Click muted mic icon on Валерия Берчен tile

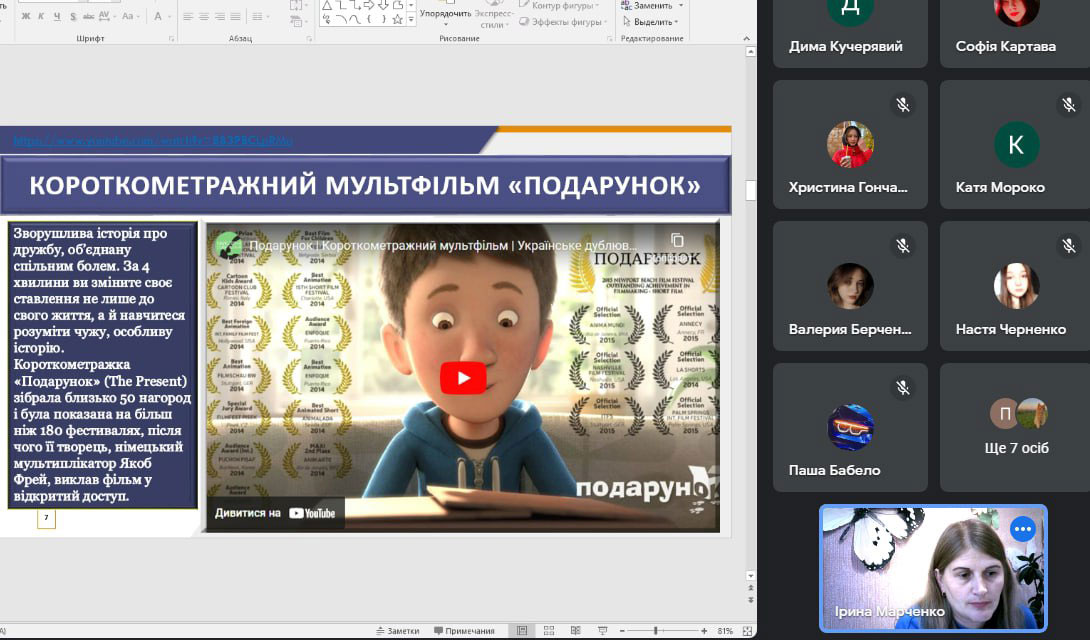[902, 246]
